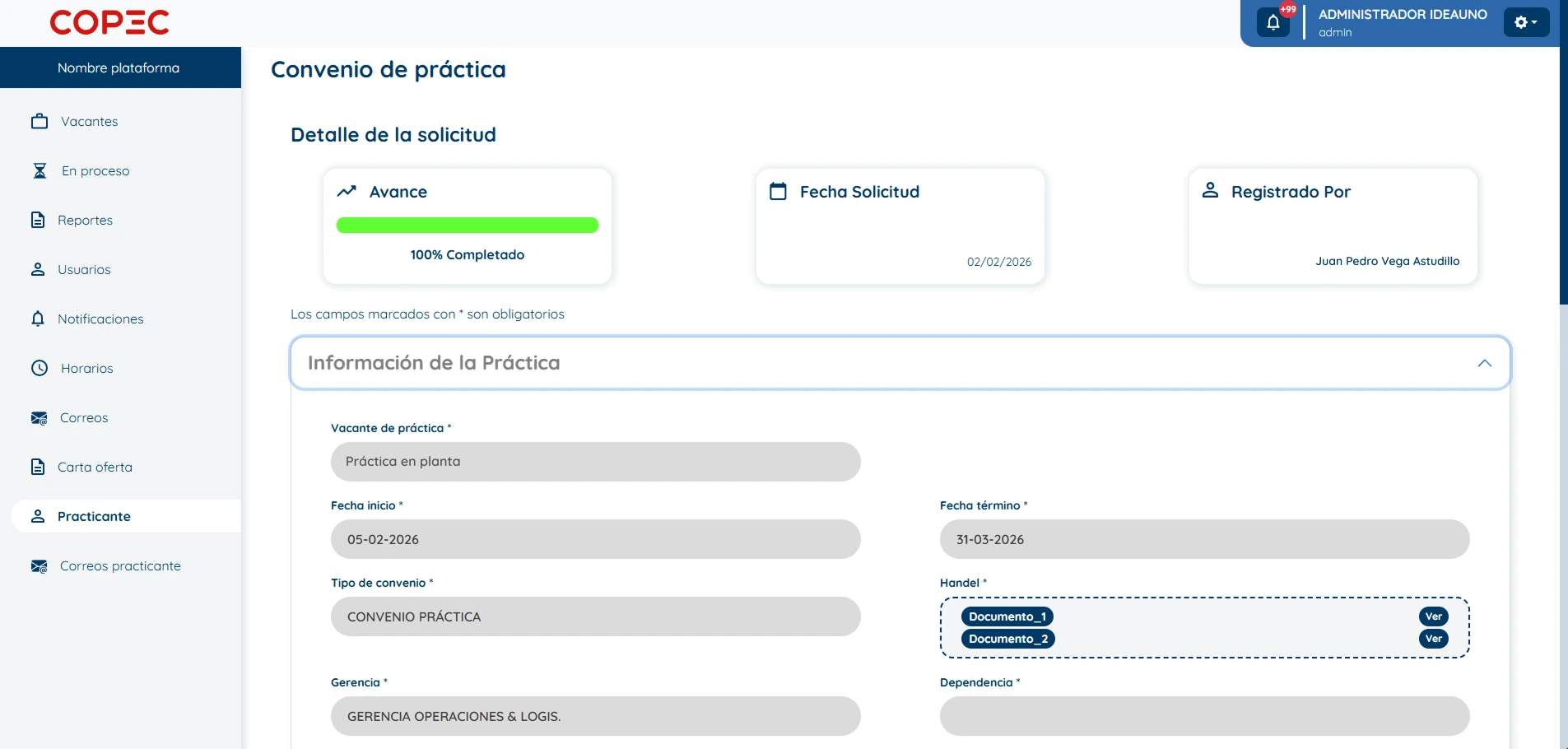
Task: Click the Avance green progress bar
Action: pos(467,226)
